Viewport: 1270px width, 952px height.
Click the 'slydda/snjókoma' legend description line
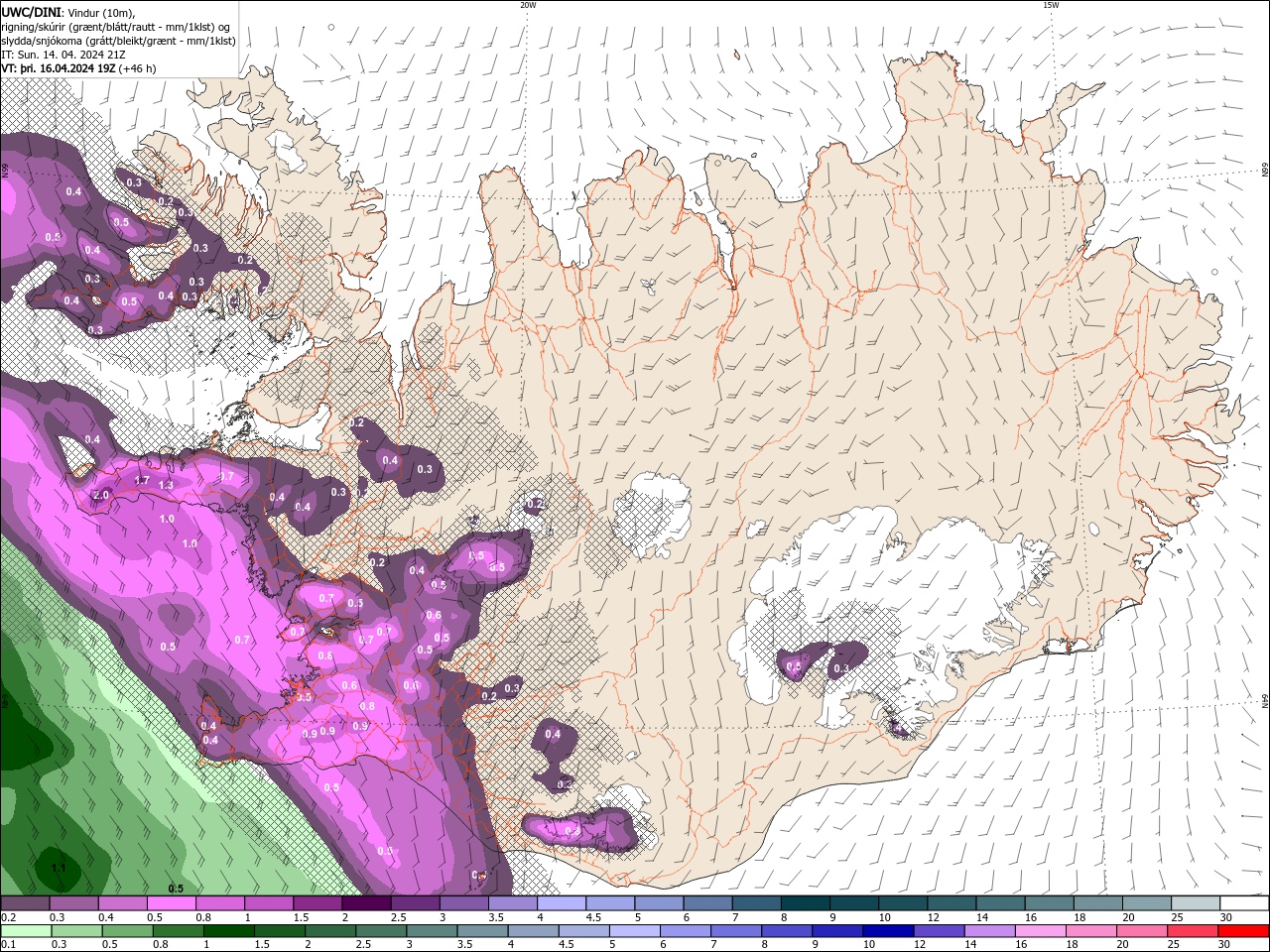118,41
